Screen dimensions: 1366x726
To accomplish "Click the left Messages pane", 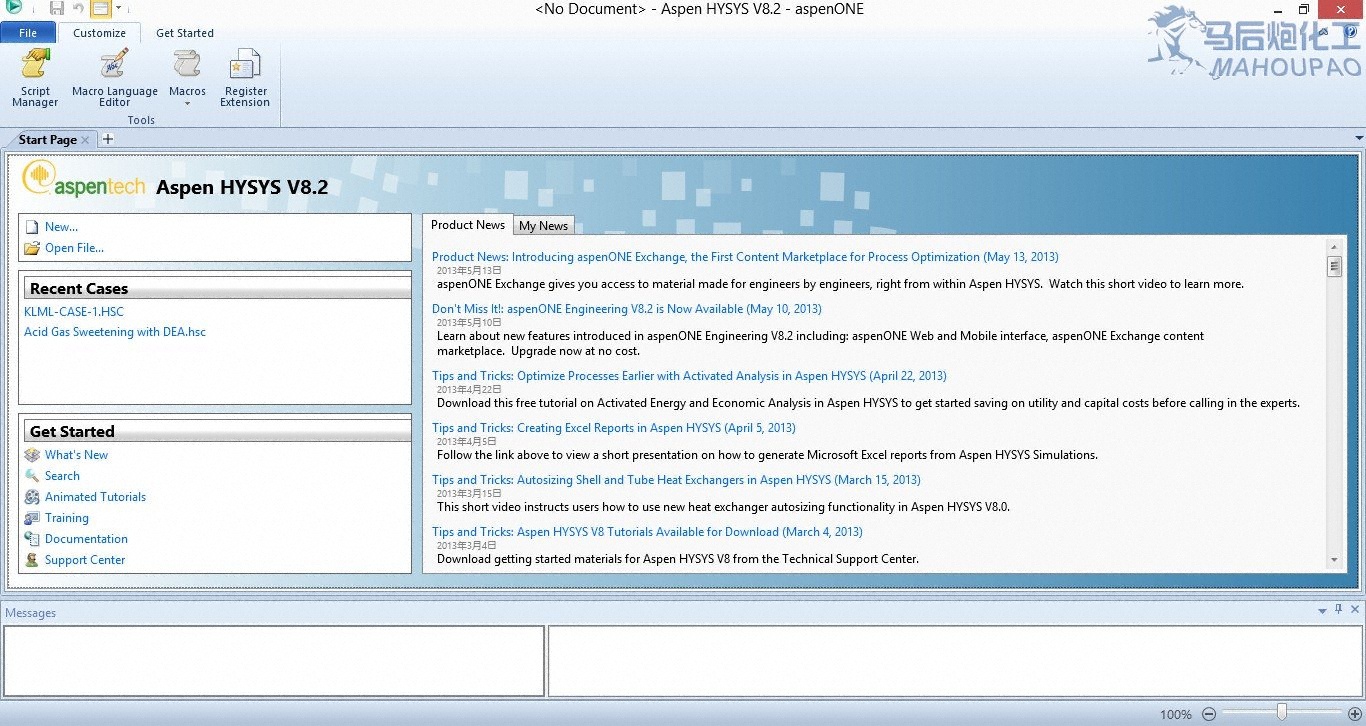I will (x=274, y=661).
